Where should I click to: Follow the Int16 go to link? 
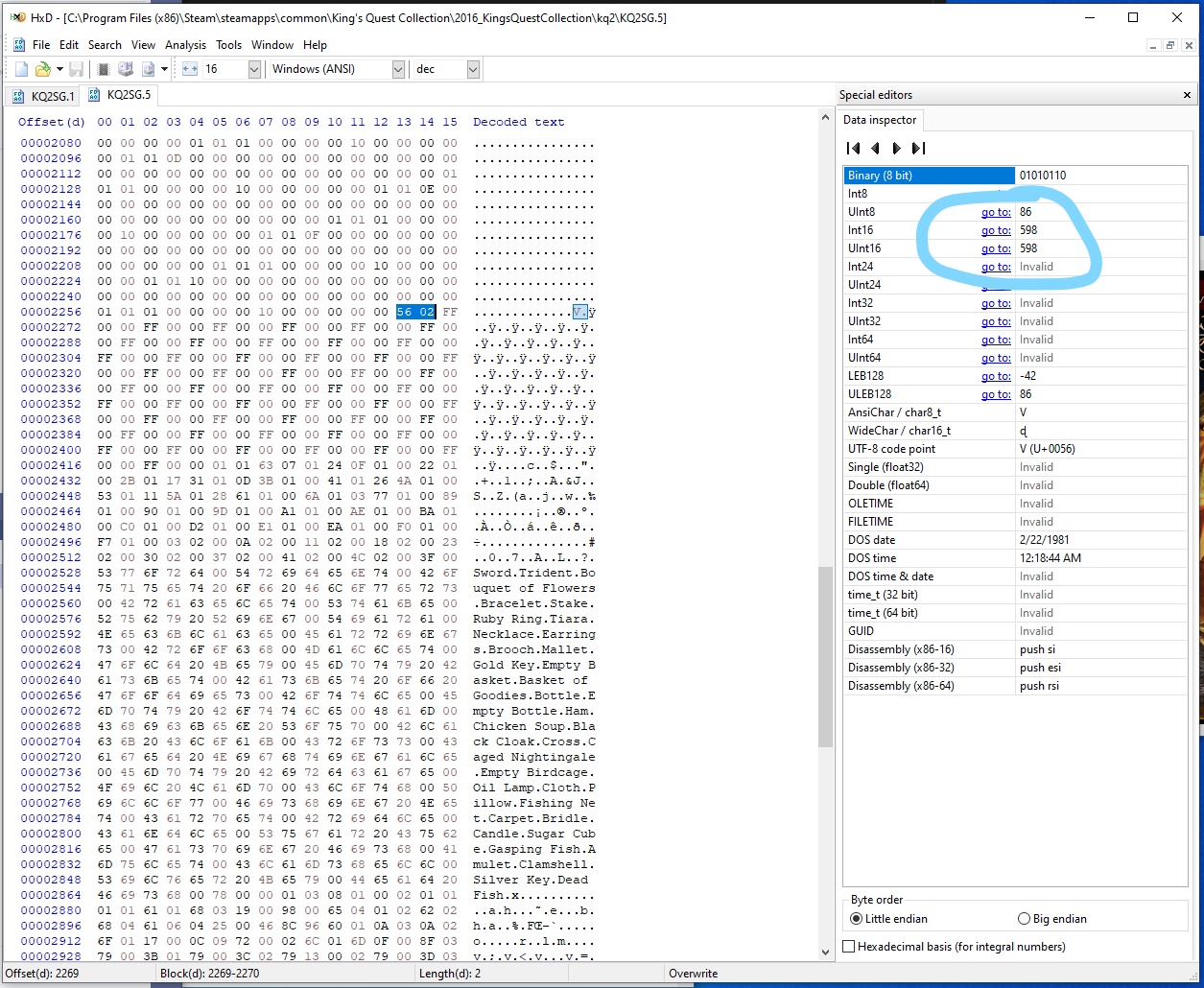coord(996,230)
